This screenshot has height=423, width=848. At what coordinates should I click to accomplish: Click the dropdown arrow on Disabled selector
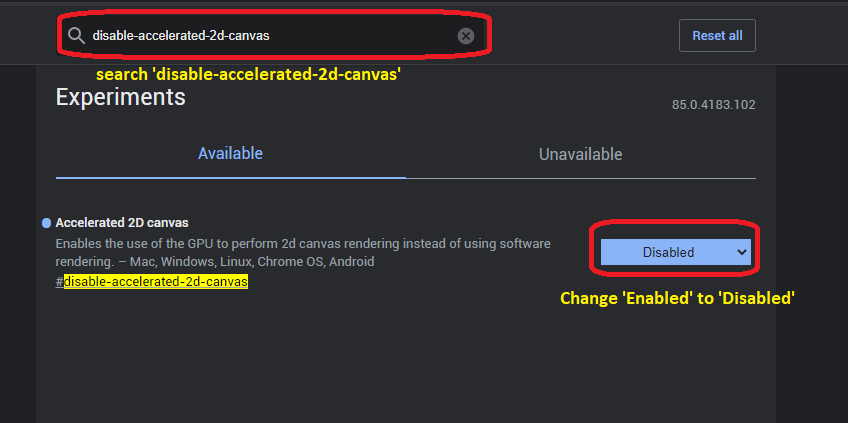click(x=741, y=252)
